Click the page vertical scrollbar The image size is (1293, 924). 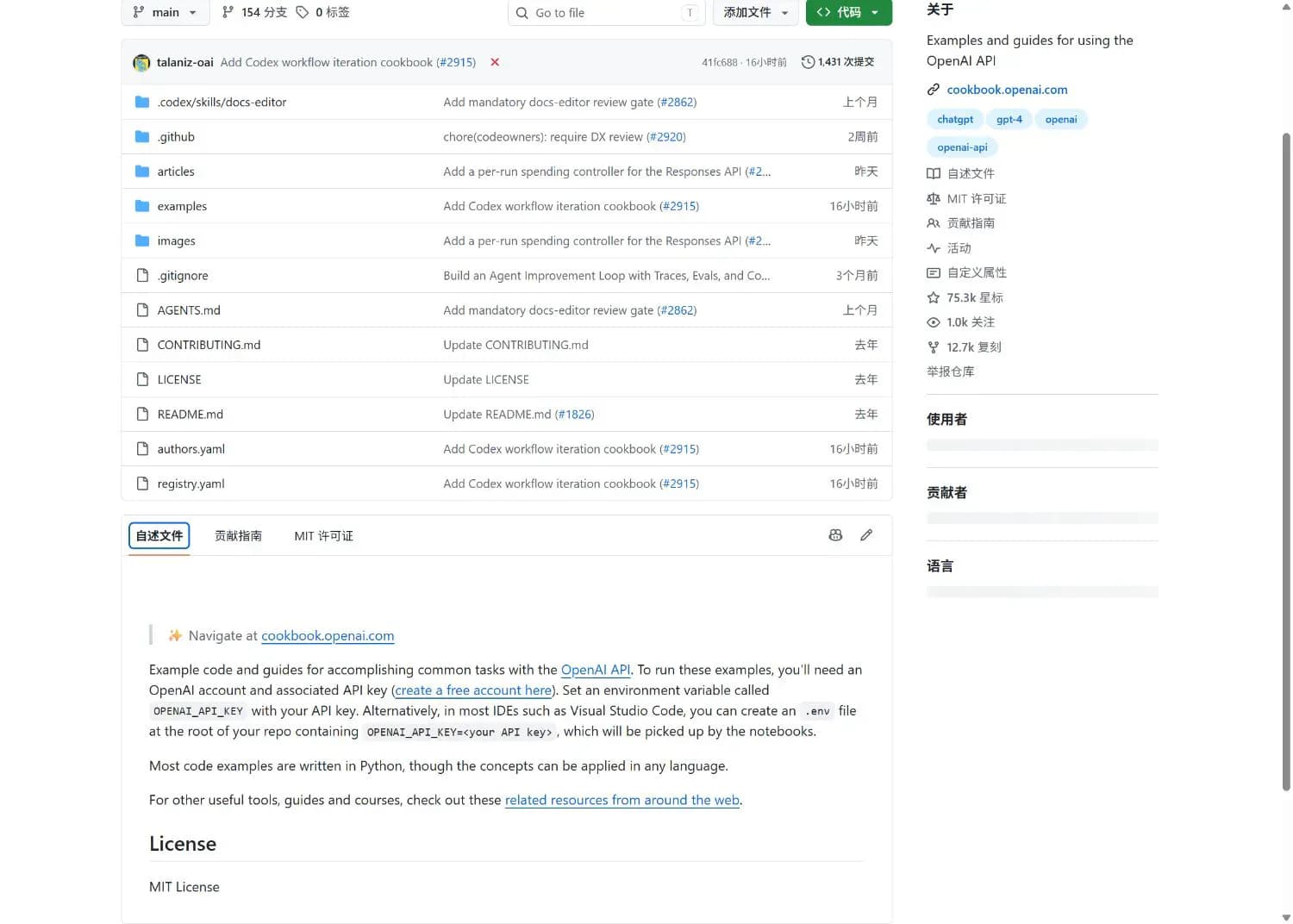[x=1286, y=462]
